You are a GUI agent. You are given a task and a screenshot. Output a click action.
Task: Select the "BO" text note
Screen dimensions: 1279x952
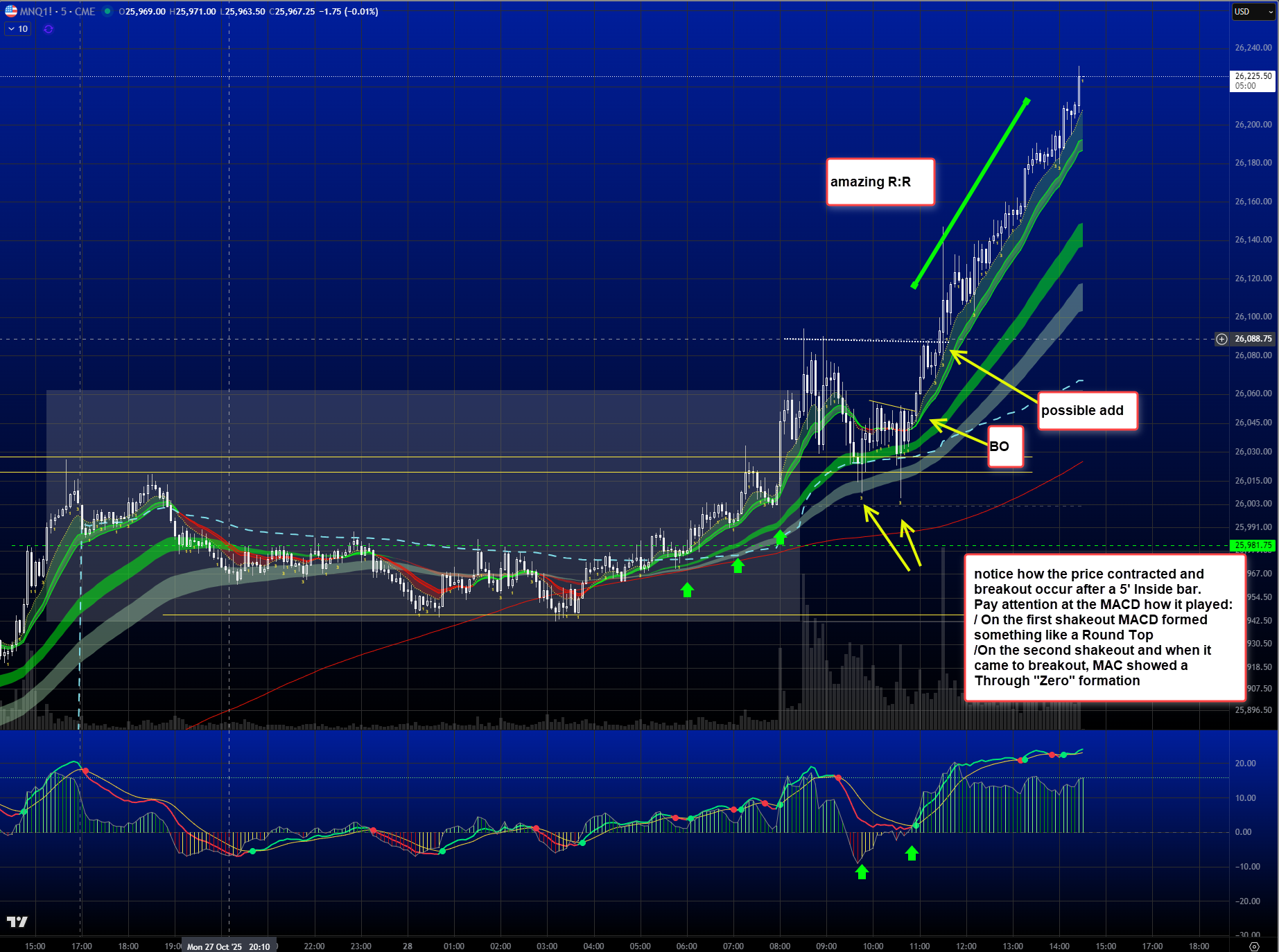coord(1005,446)
